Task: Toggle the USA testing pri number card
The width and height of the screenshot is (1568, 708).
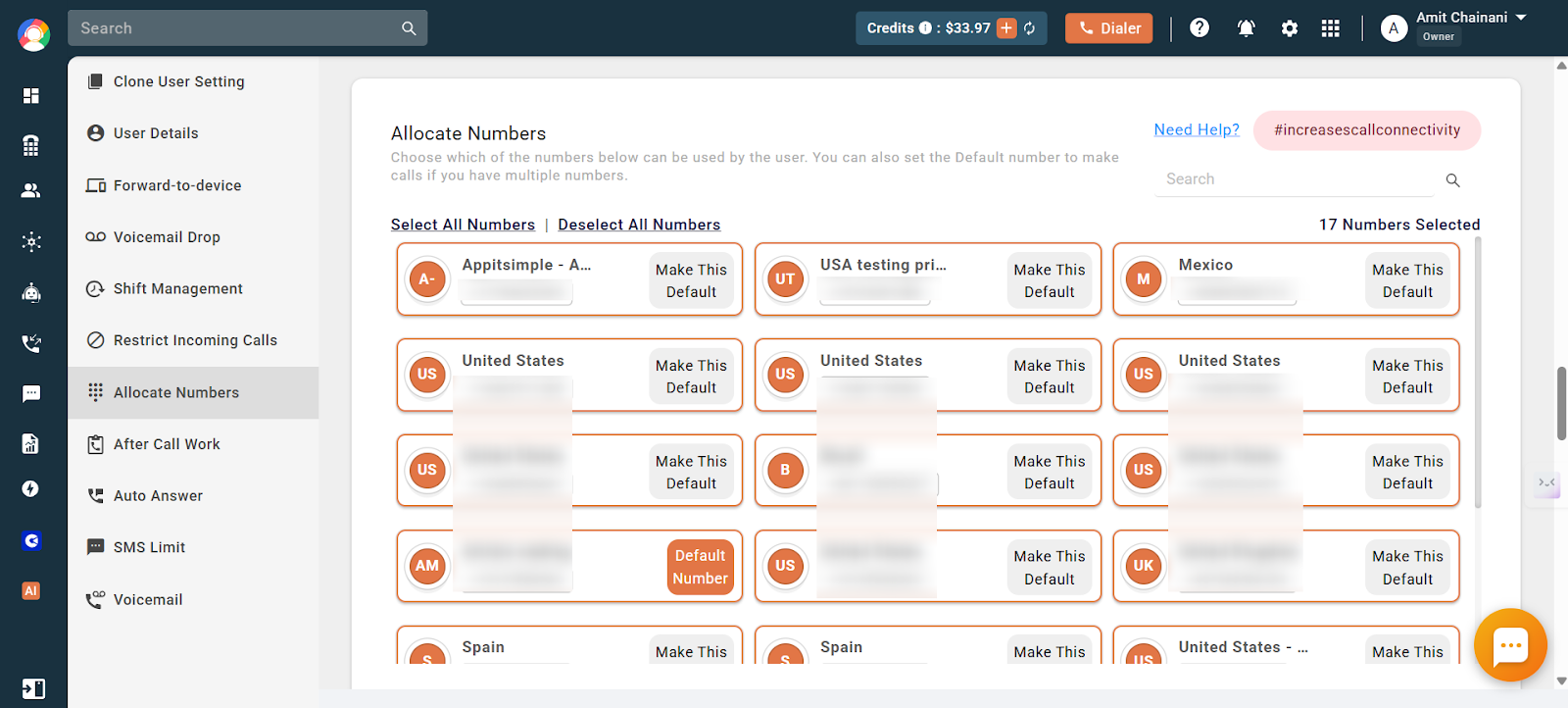Action: [x=927, y=279]
